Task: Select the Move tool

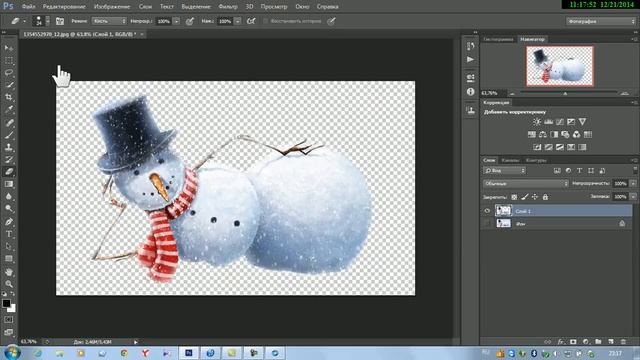Action: coord(9,48)
